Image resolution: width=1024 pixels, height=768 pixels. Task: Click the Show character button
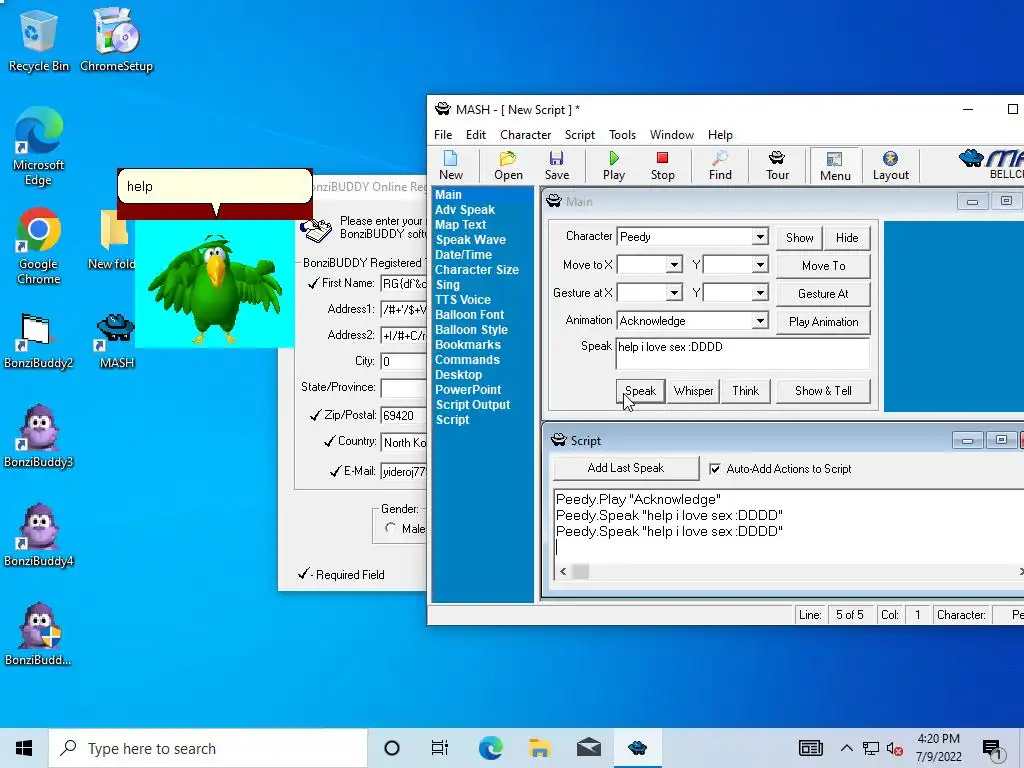tap(799, 238)
